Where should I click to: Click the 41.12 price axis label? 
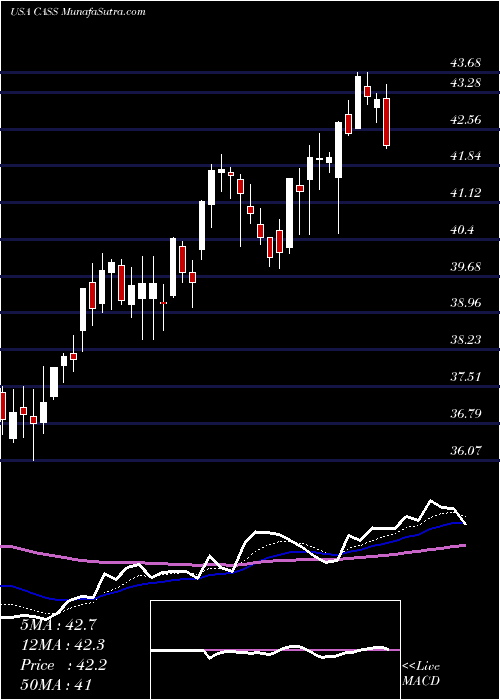click(466, 193)
